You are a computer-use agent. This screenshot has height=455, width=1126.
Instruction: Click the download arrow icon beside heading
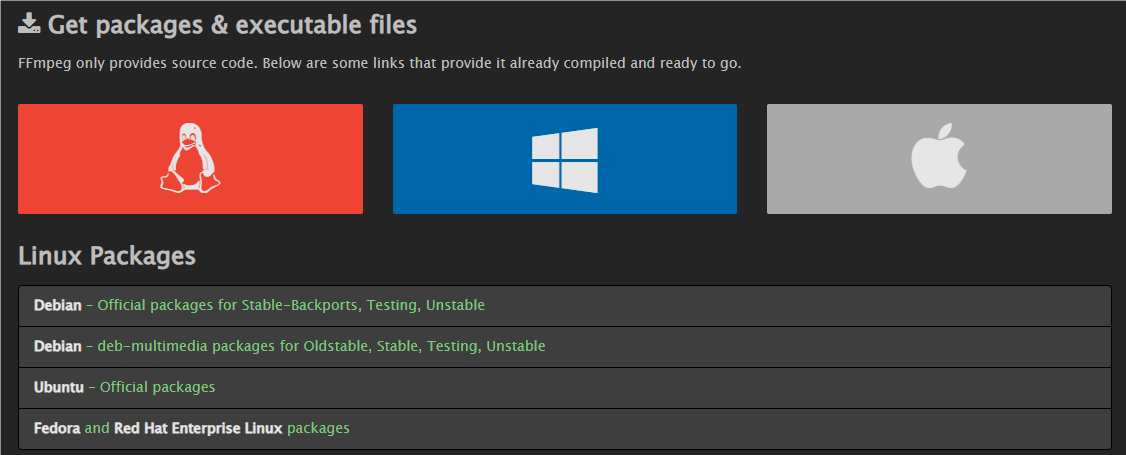29,23
